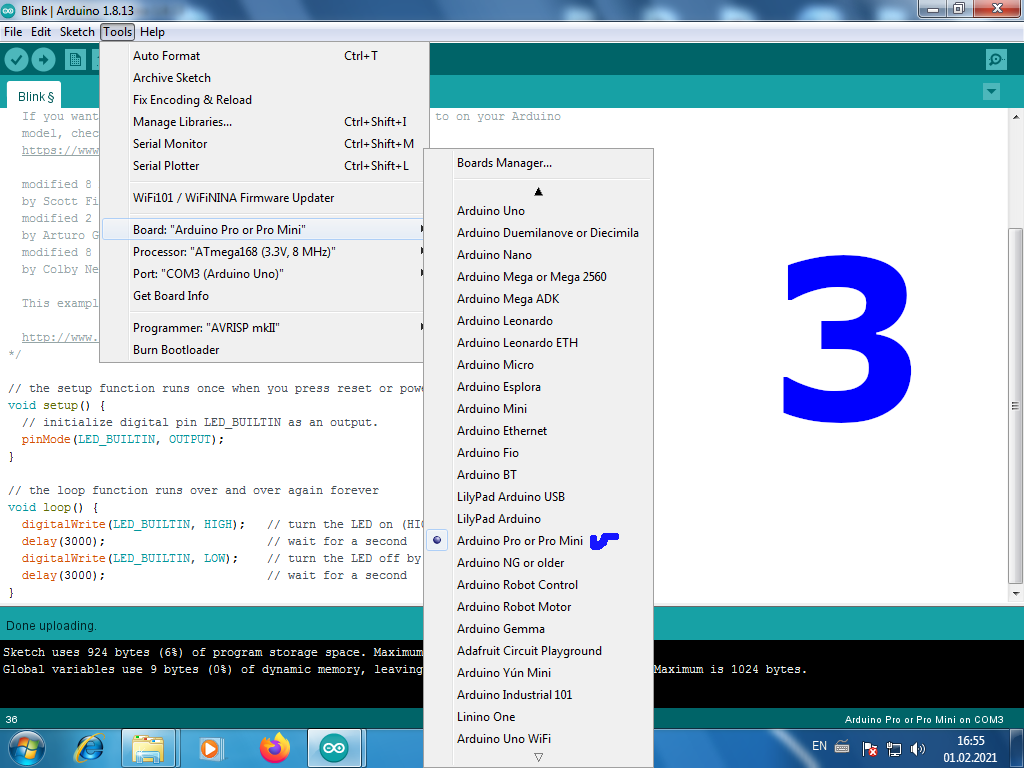
Task: Open the Help menu
Action: tap(152, 32)
